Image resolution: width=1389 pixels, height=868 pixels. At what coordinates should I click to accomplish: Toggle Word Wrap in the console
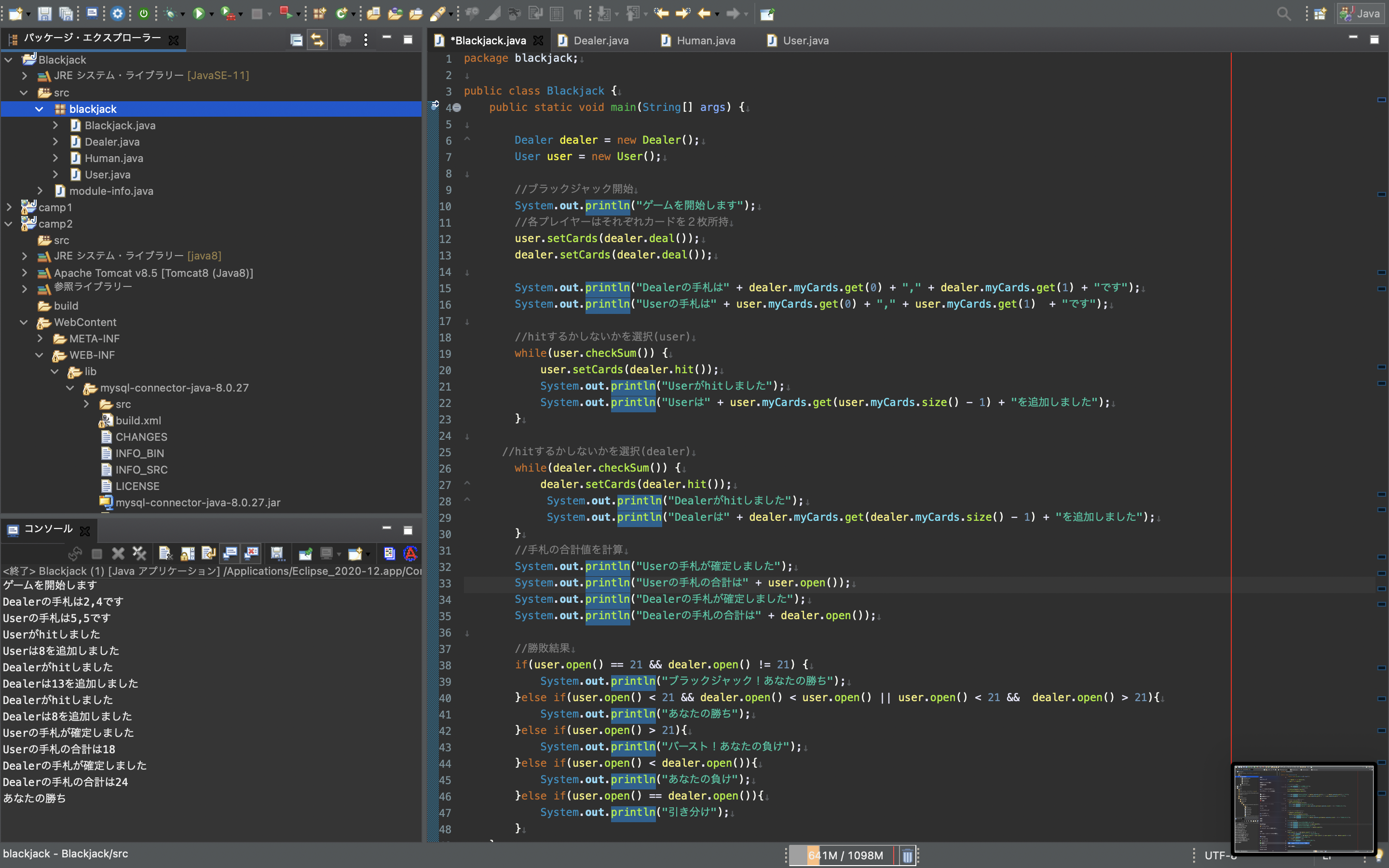pos(208,554)
